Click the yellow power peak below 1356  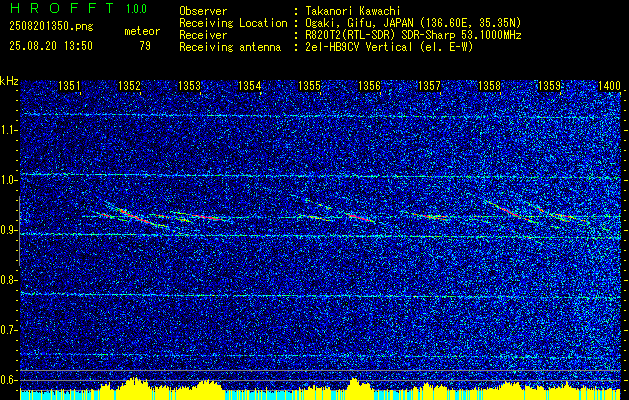coord(359,388)
